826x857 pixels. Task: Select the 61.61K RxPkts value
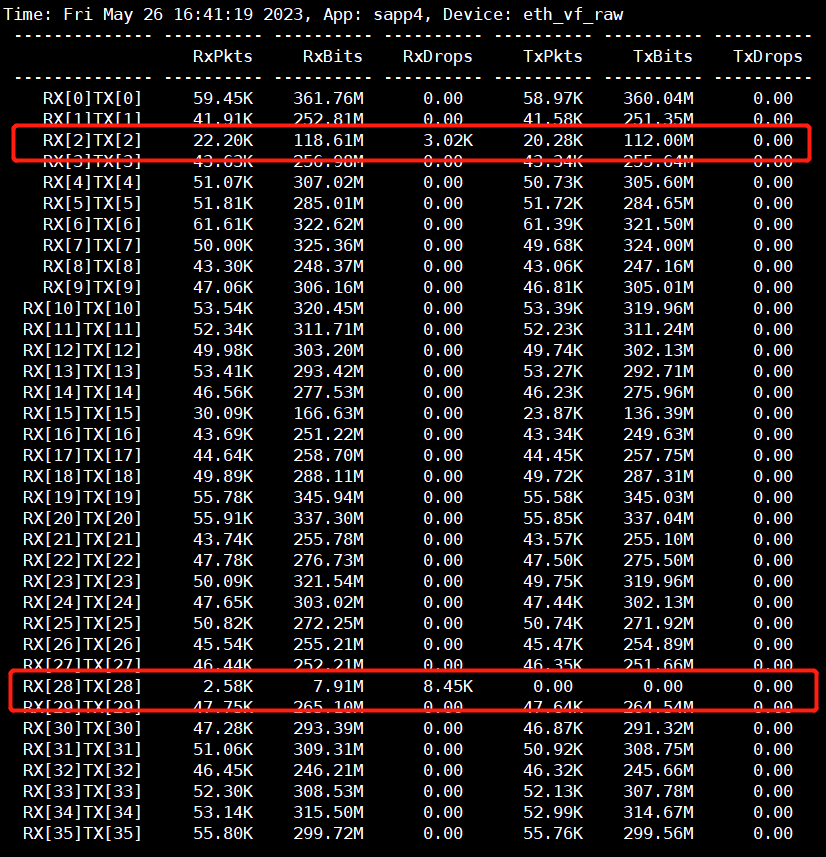coord(222,224)
